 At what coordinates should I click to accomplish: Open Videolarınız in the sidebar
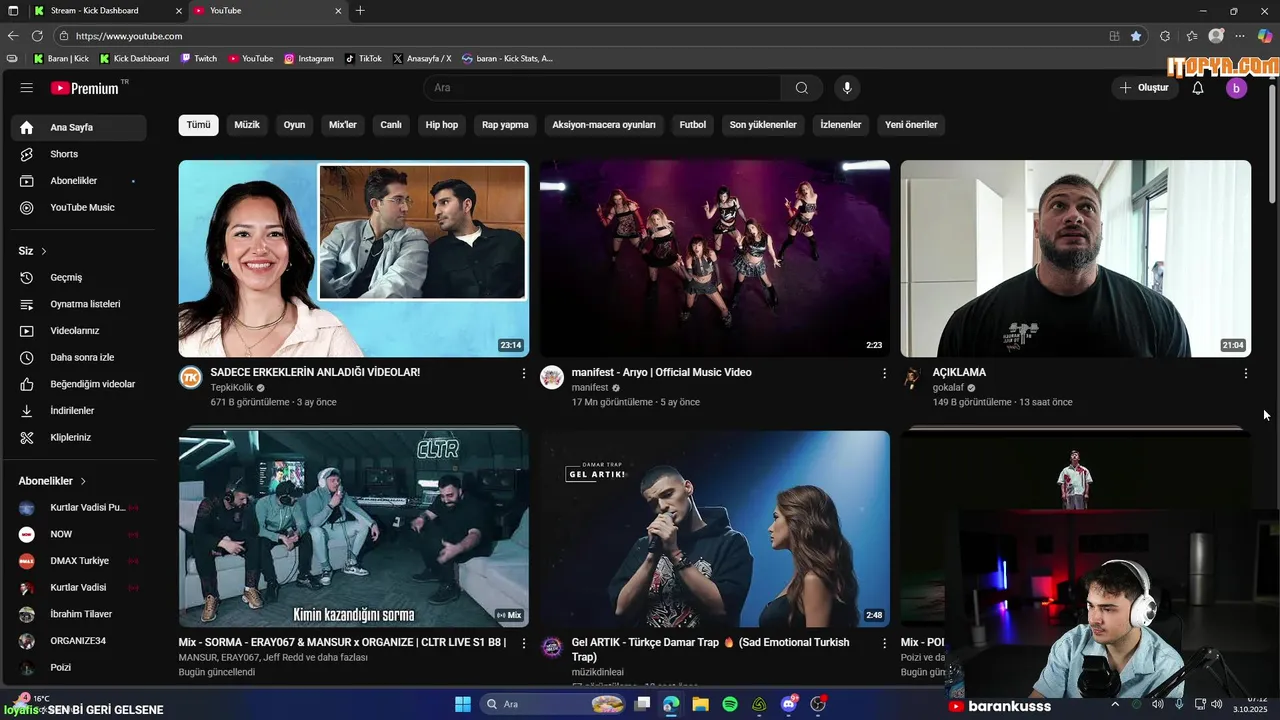pyautogui.click(x=79, y=331)
